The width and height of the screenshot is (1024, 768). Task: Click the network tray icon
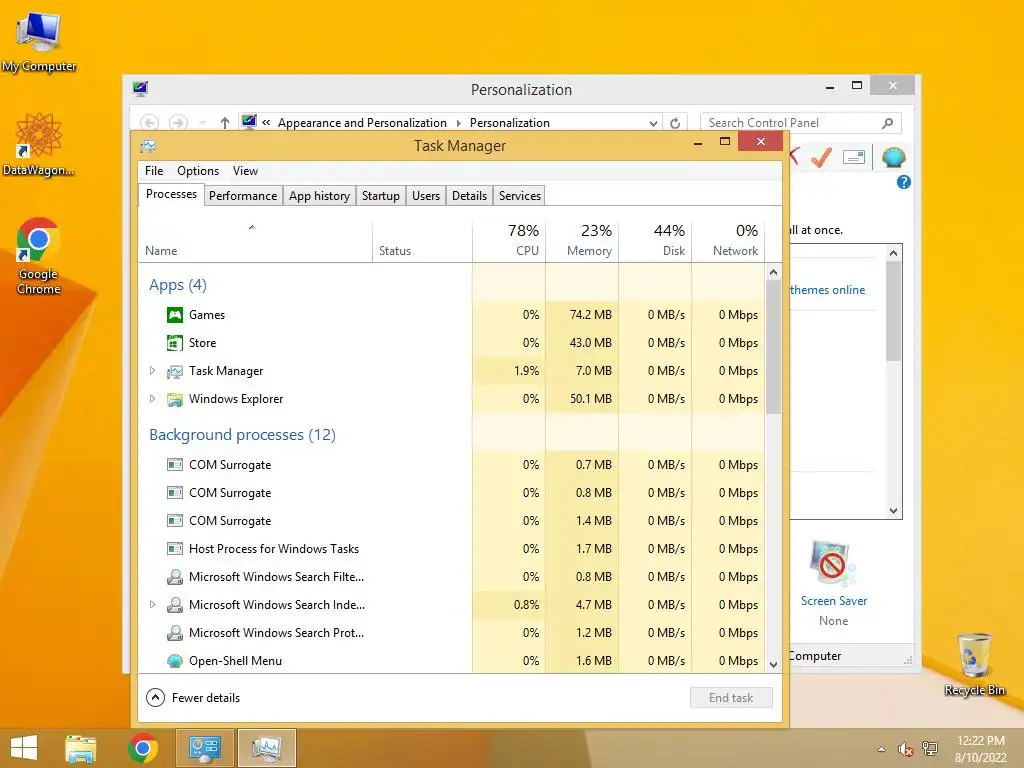(x=929, y=749)
